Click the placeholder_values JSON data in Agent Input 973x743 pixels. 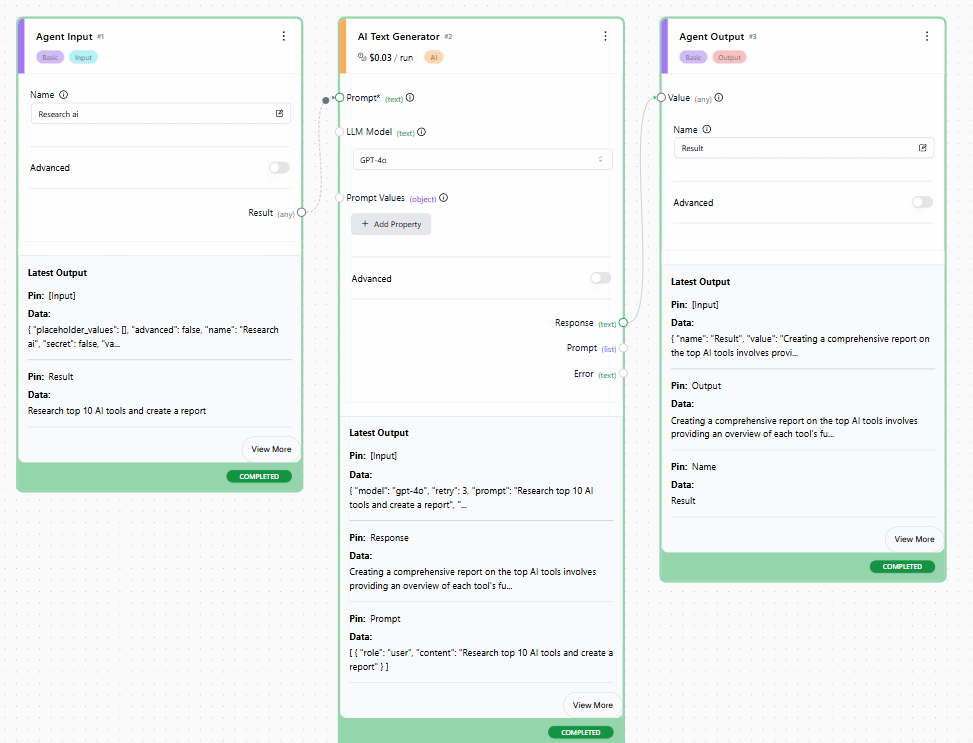click(153, 336)
